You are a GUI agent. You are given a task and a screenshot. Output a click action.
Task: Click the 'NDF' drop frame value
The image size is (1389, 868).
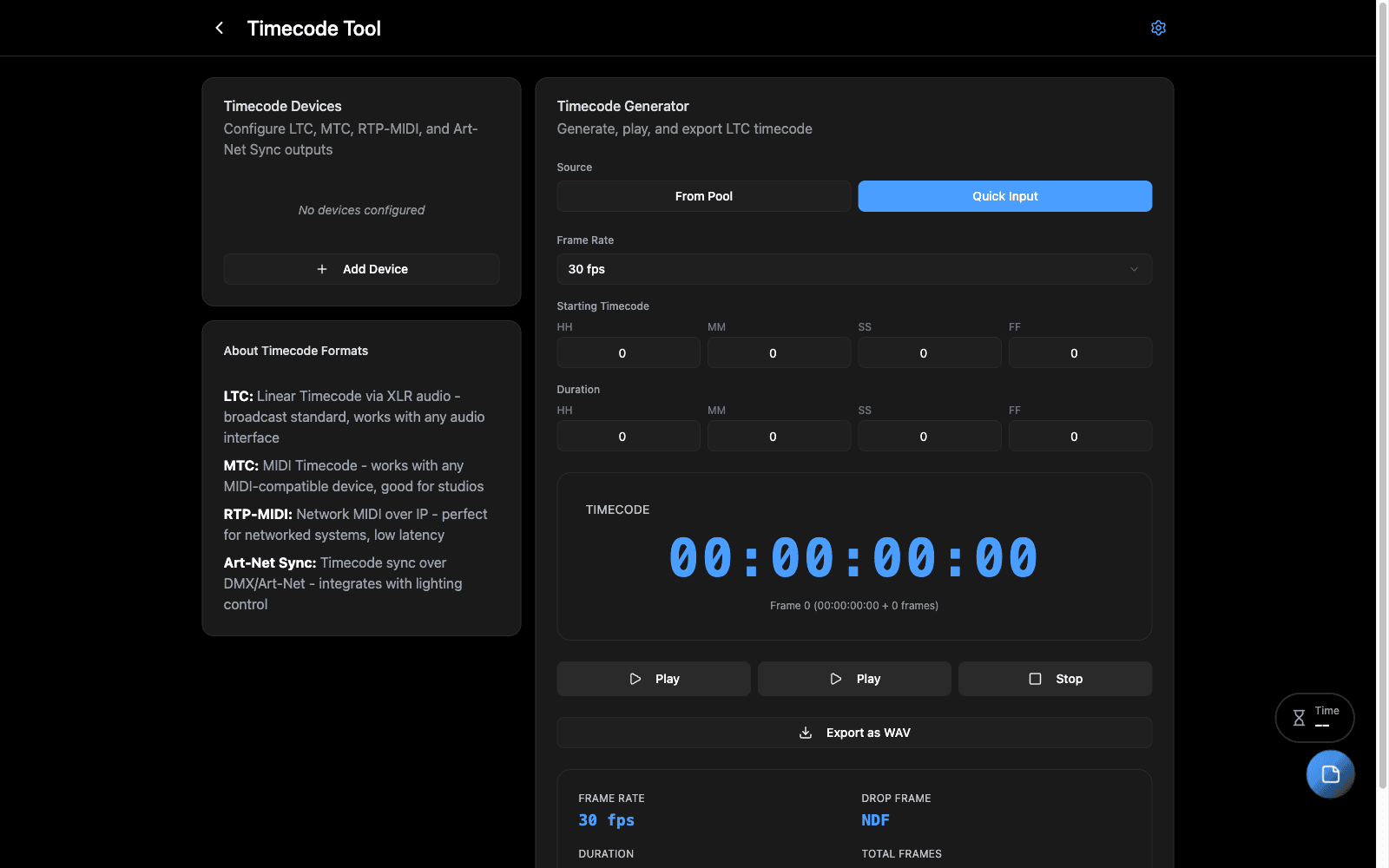(875, 820)
